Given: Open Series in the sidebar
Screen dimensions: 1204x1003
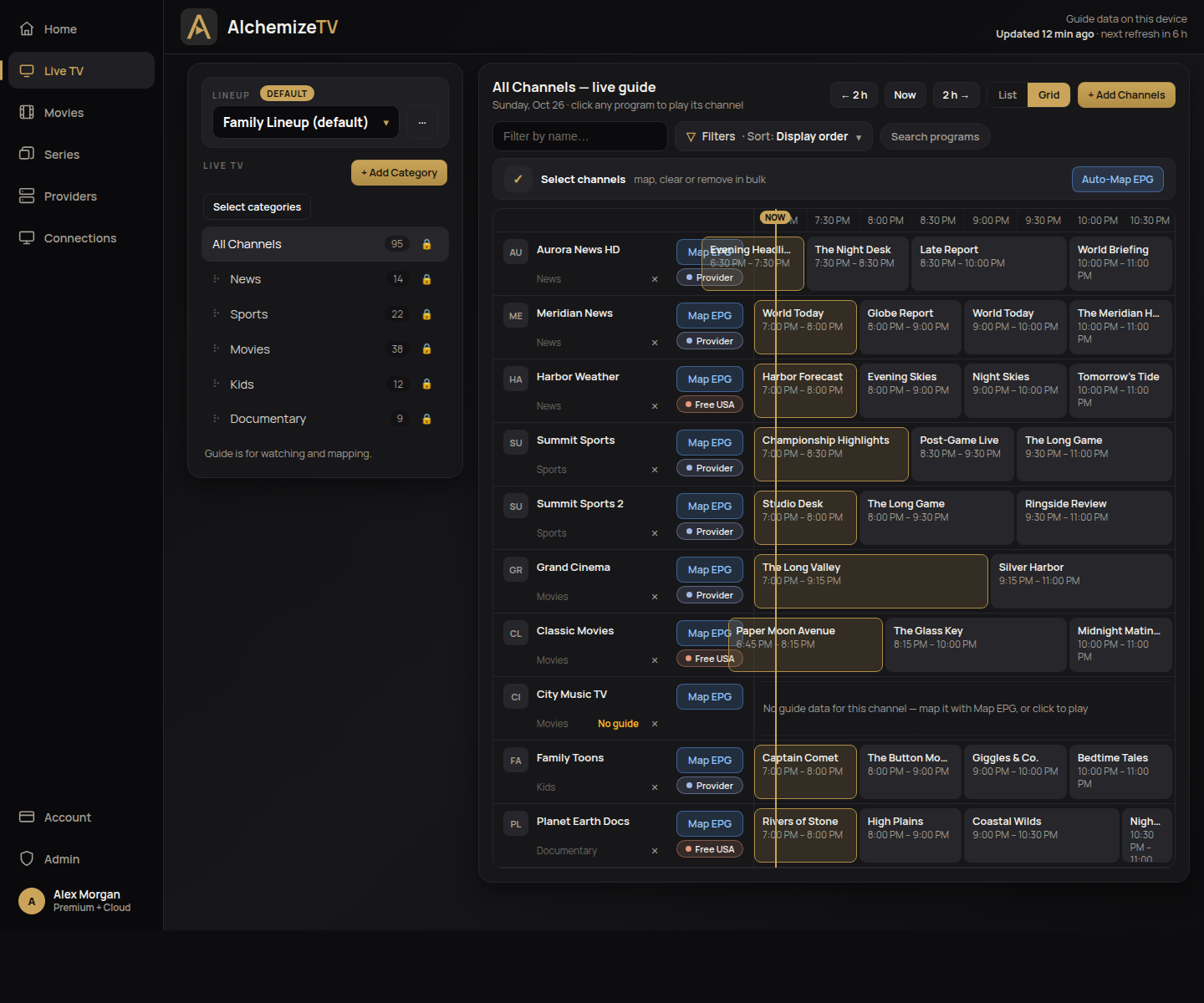Looking at the screenshot, I should (x=81, y=155).
